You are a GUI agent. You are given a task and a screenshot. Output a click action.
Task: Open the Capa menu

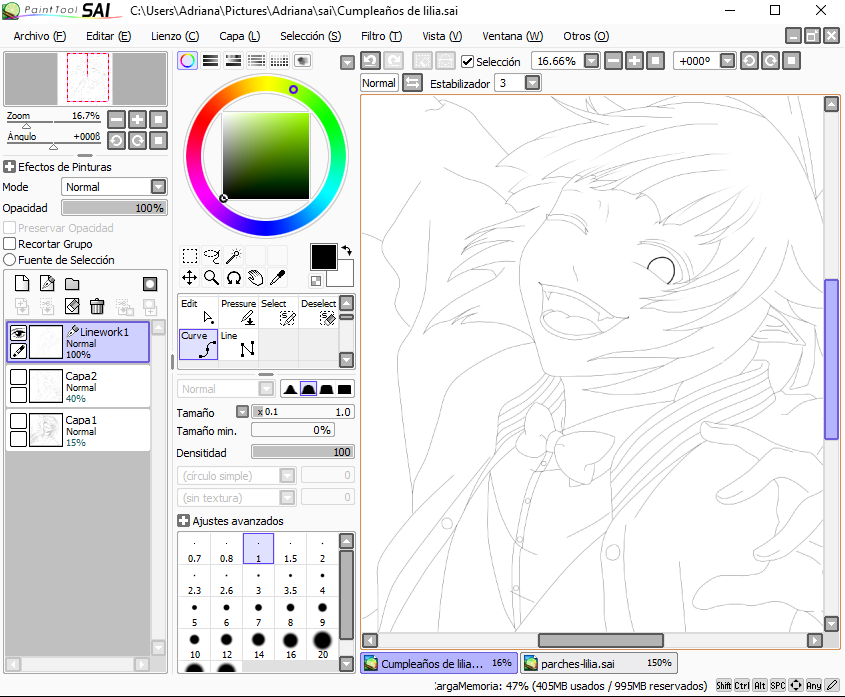pyautogui.click(x=239, y=36)
